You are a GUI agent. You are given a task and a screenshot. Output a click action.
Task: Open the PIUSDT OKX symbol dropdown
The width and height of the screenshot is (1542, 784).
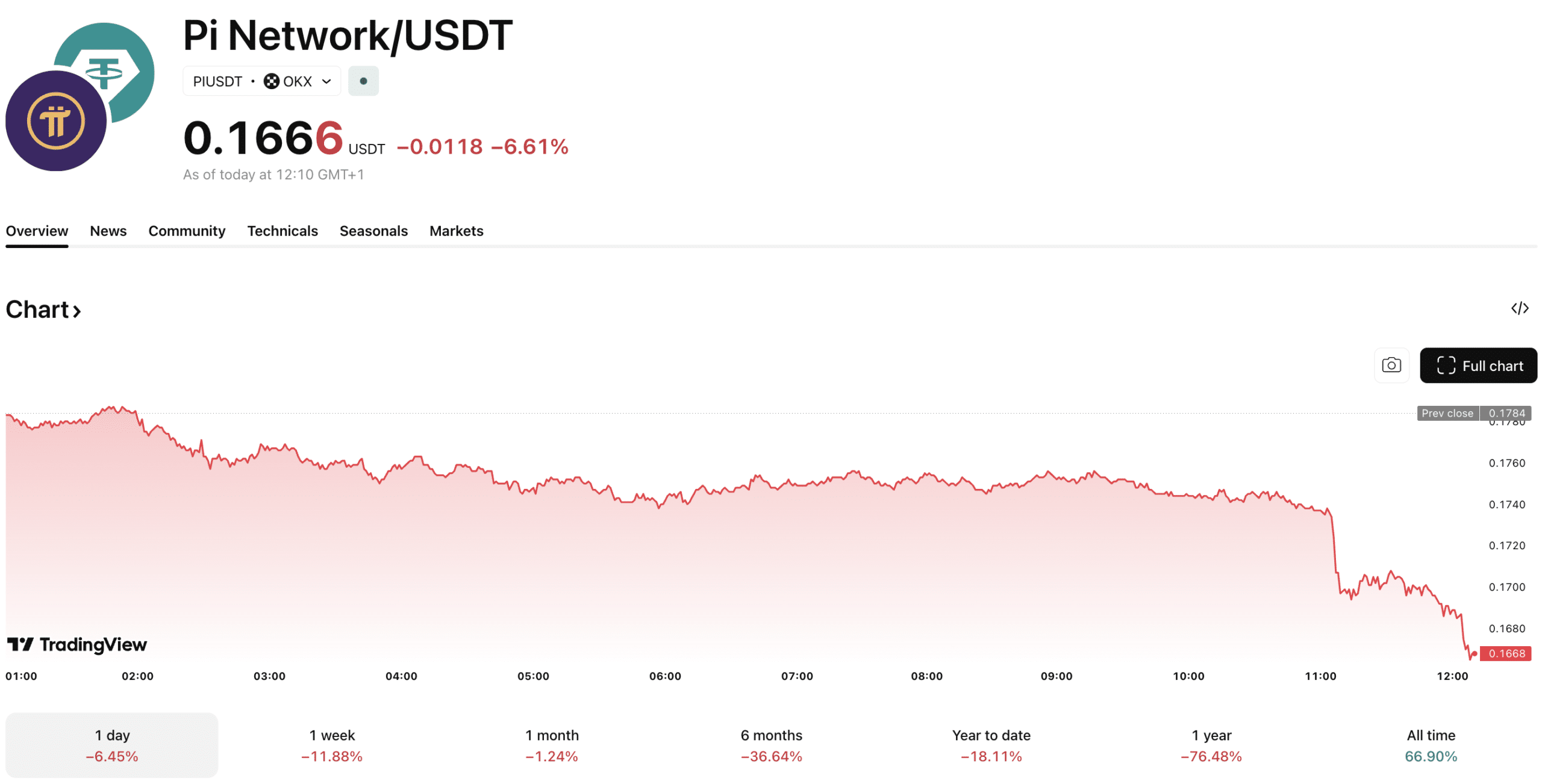[261, 81]
